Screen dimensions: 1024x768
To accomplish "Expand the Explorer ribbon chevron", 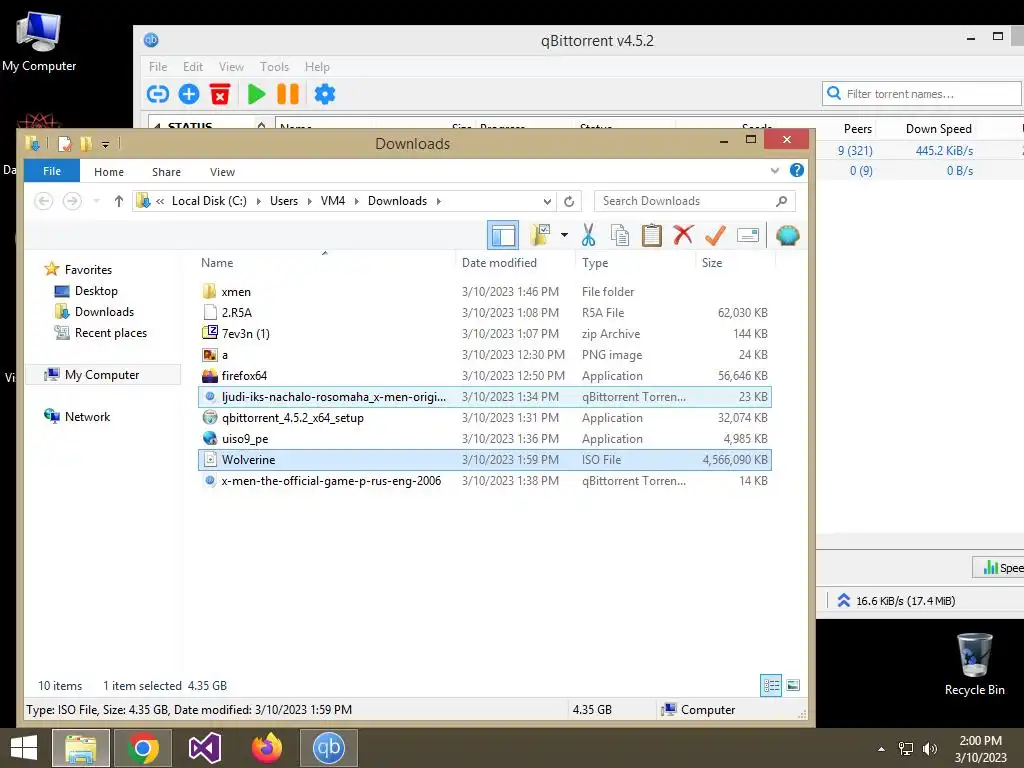I will tap(775, 171).
